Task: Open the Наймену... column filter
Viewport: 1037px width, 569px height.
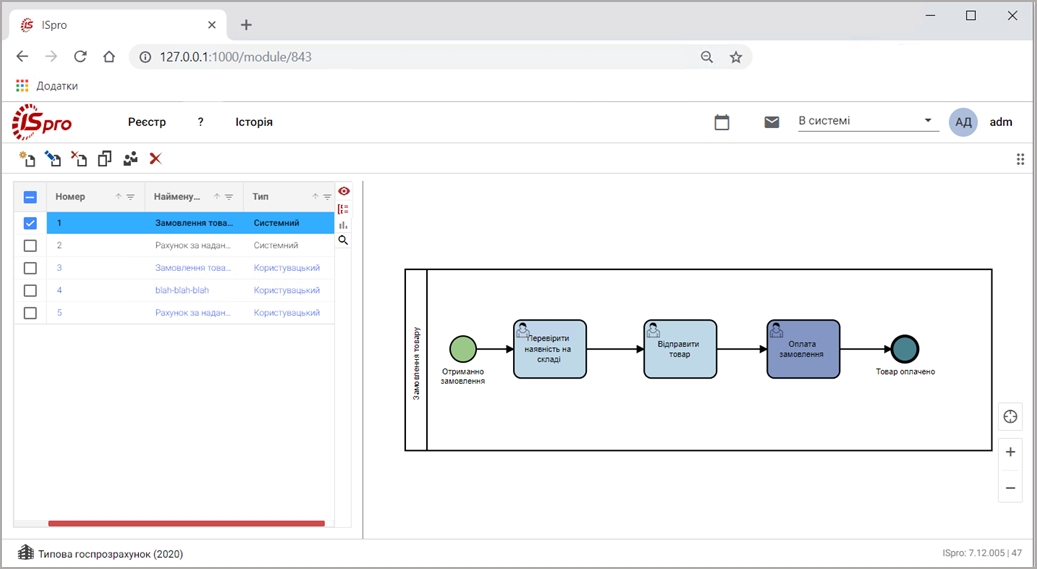Action: [x=229, y=197]
